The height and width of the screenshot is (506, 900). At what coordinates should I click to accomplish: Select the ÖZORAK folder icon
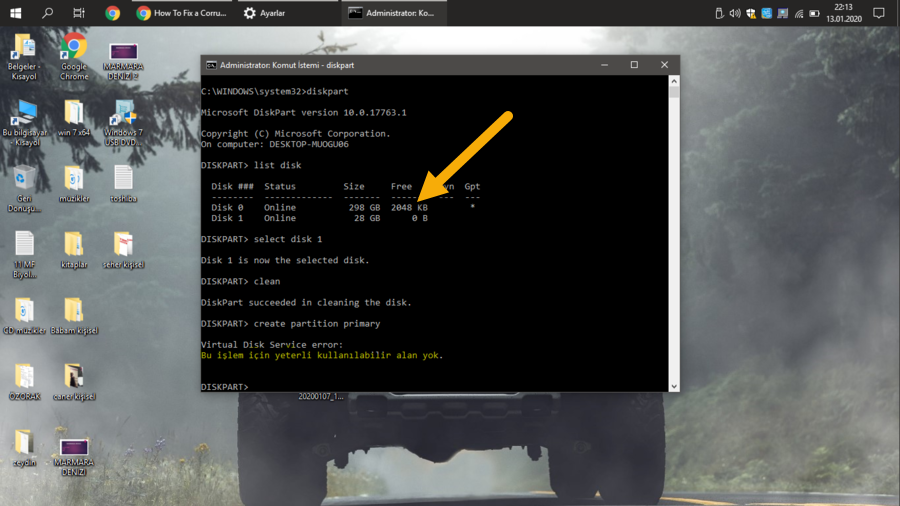point(24,382)
